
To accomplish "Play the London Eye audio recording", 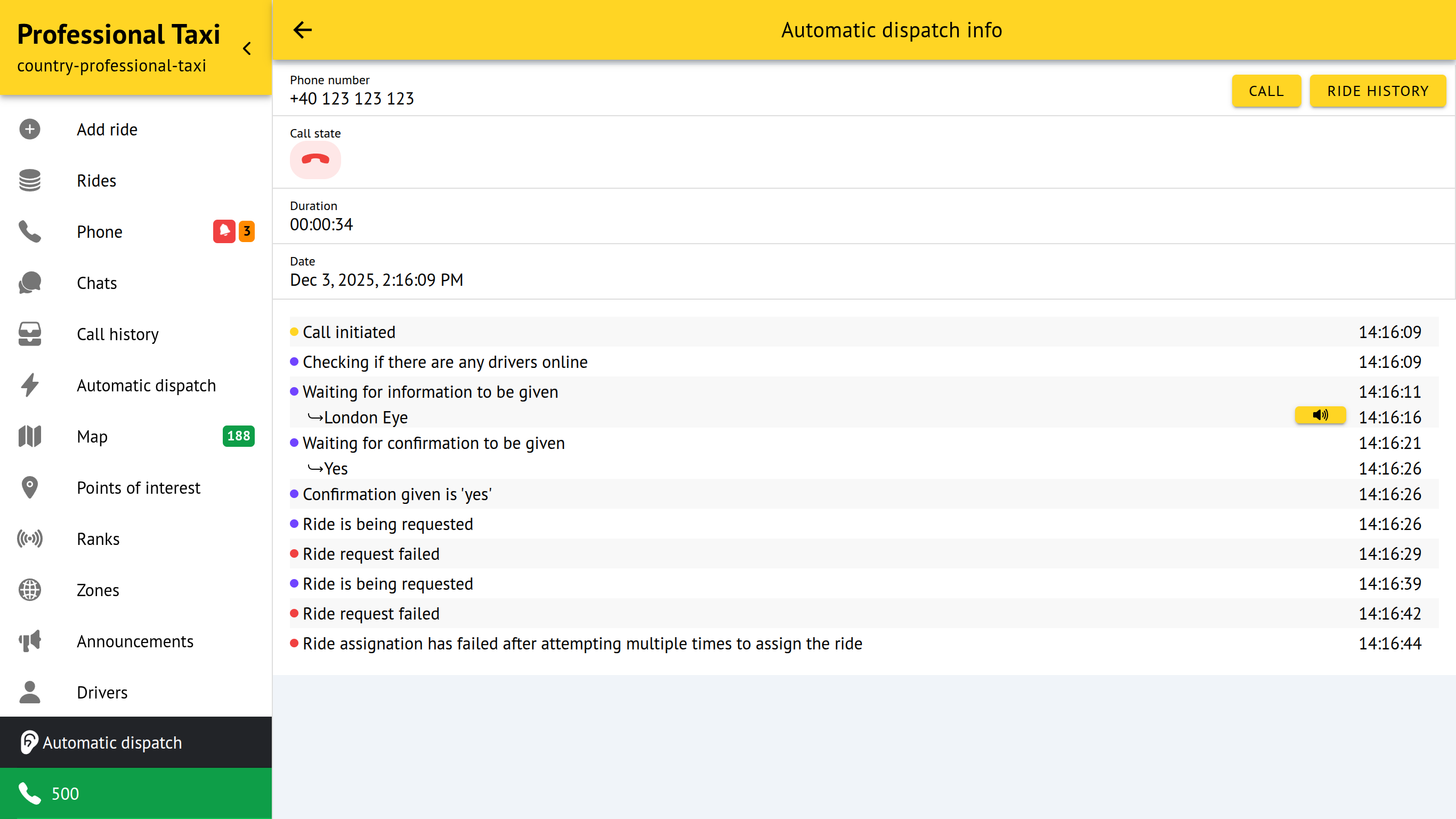I will [x=1320, y=416].
